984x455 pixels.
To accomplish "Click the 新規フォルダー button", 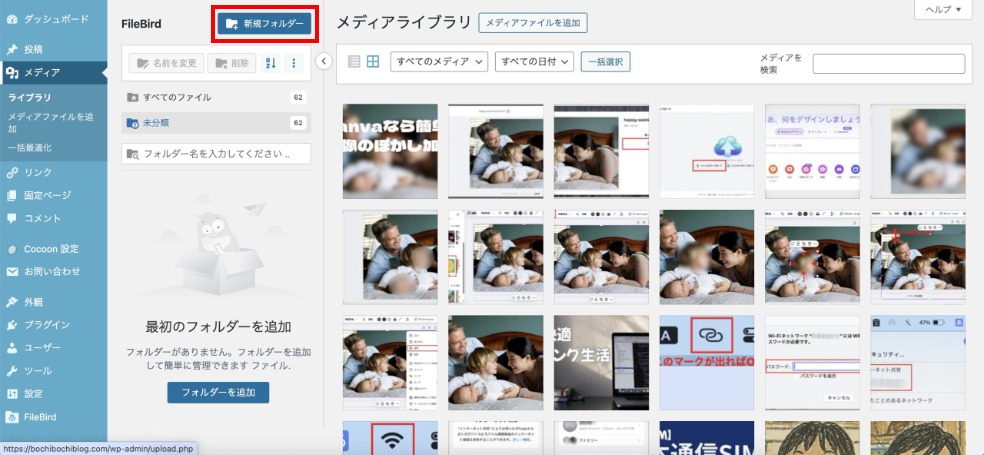I will coord(264,24).
